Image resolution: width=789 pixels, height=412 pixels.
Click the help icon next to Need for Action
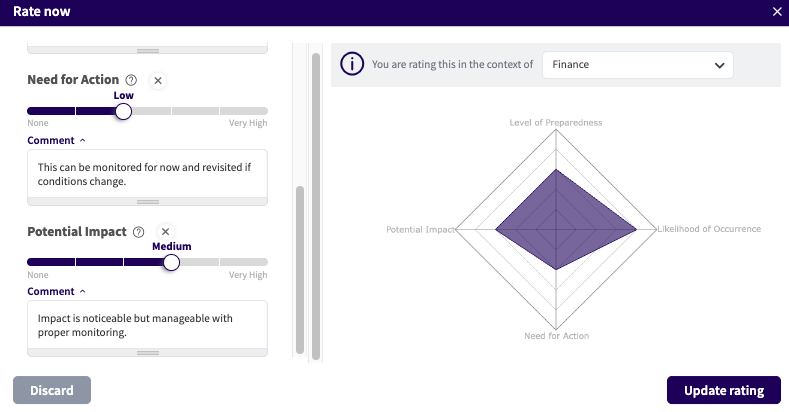[x=130, y=80]
